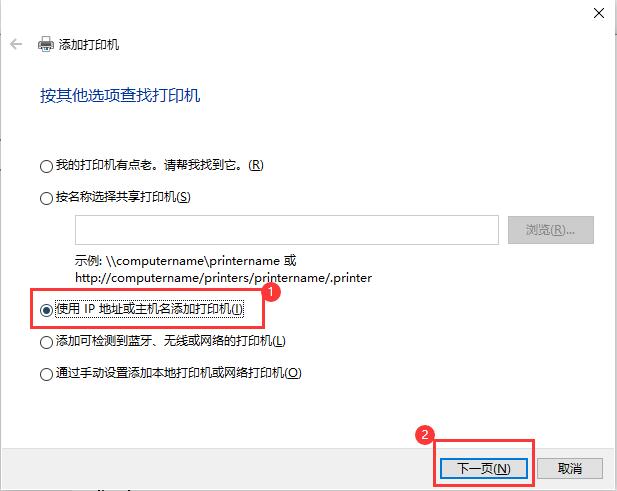Viewport: 617px width, 491px height.
Task: Choose 按名称选择共享打印机 radio button
Action: 46,198
